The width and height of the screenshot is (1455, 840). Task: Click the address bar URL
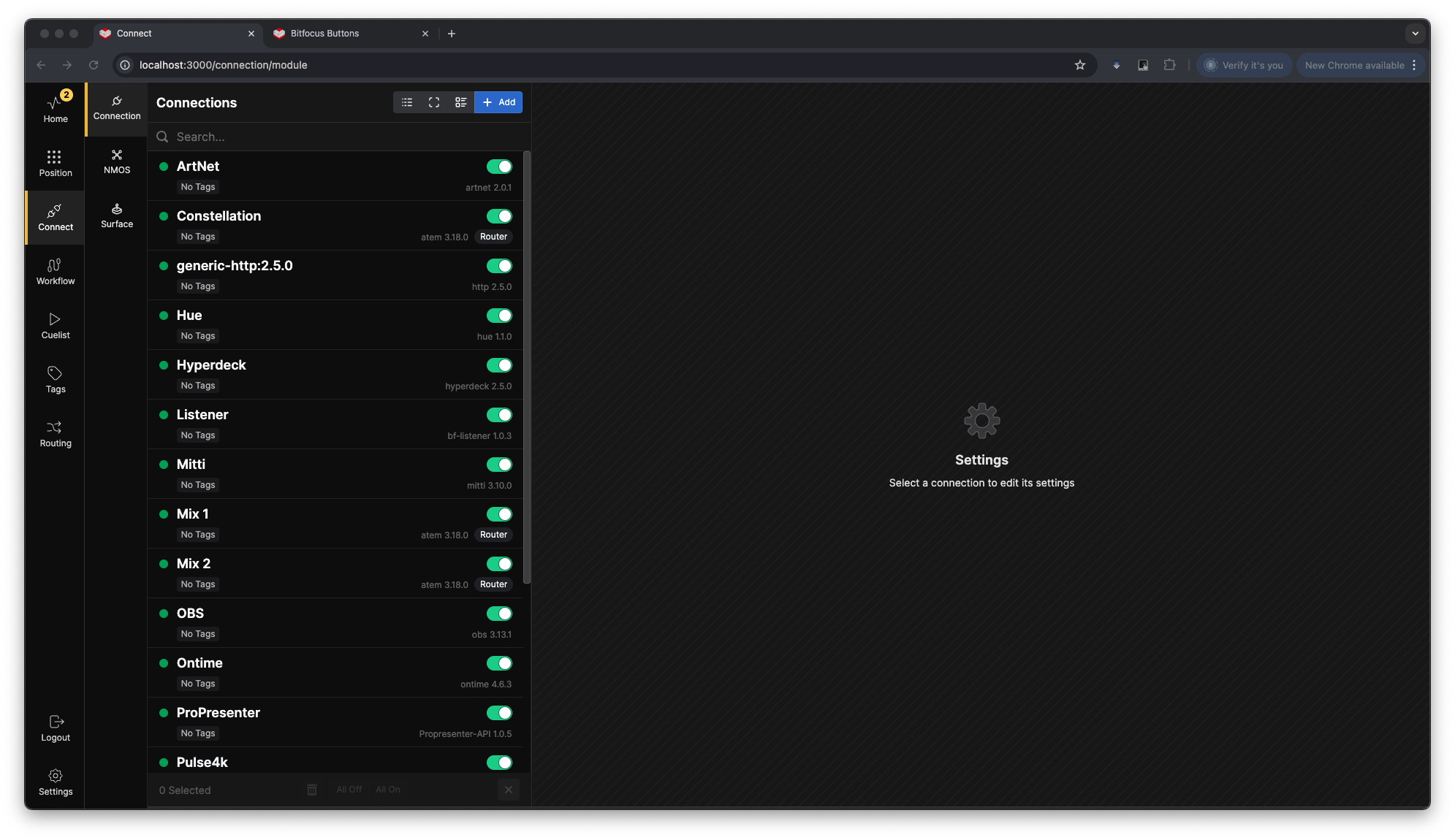click(223, 65)
